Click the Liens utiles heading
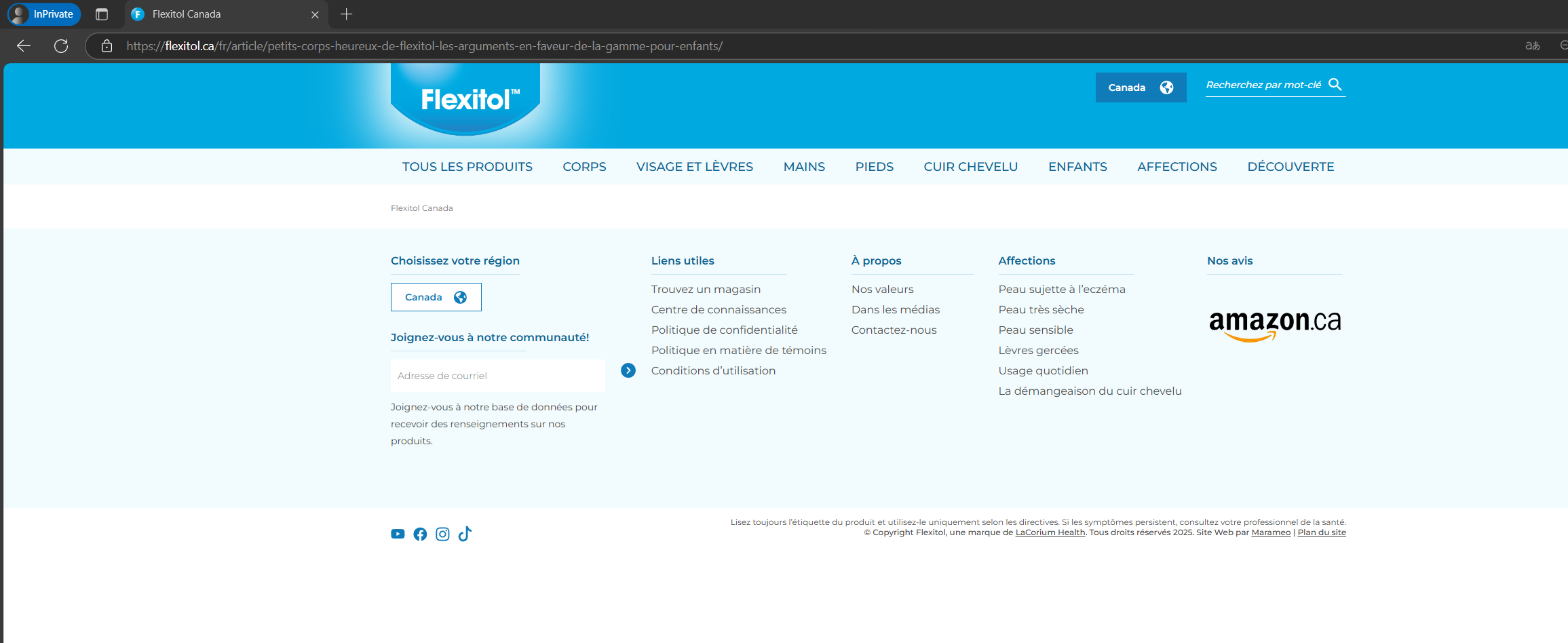The height and width of the screenshot is (643, 1568). point(683,260)
